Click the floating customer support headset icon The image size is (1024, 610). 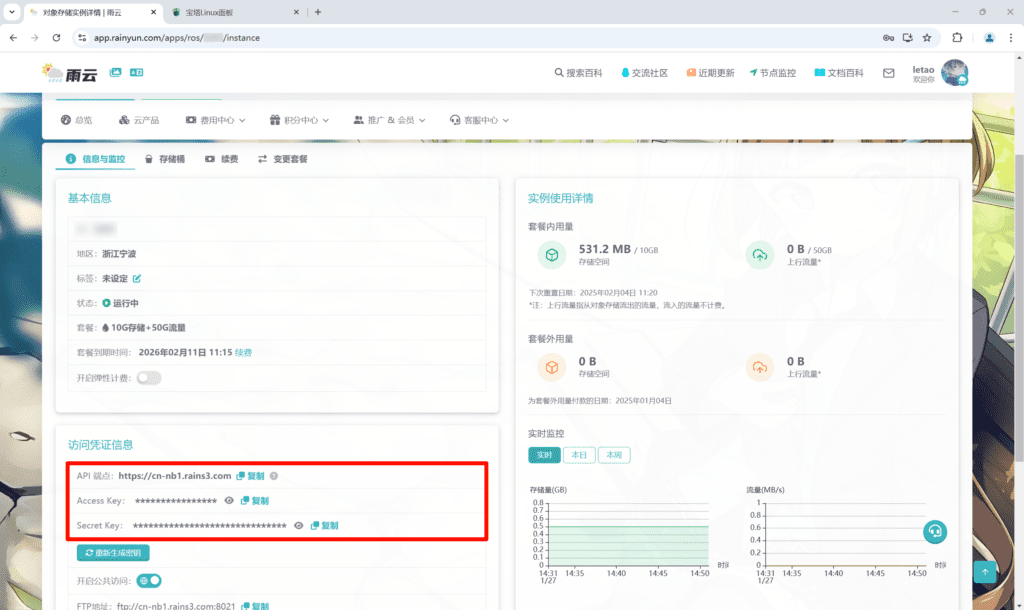point(935,531)
